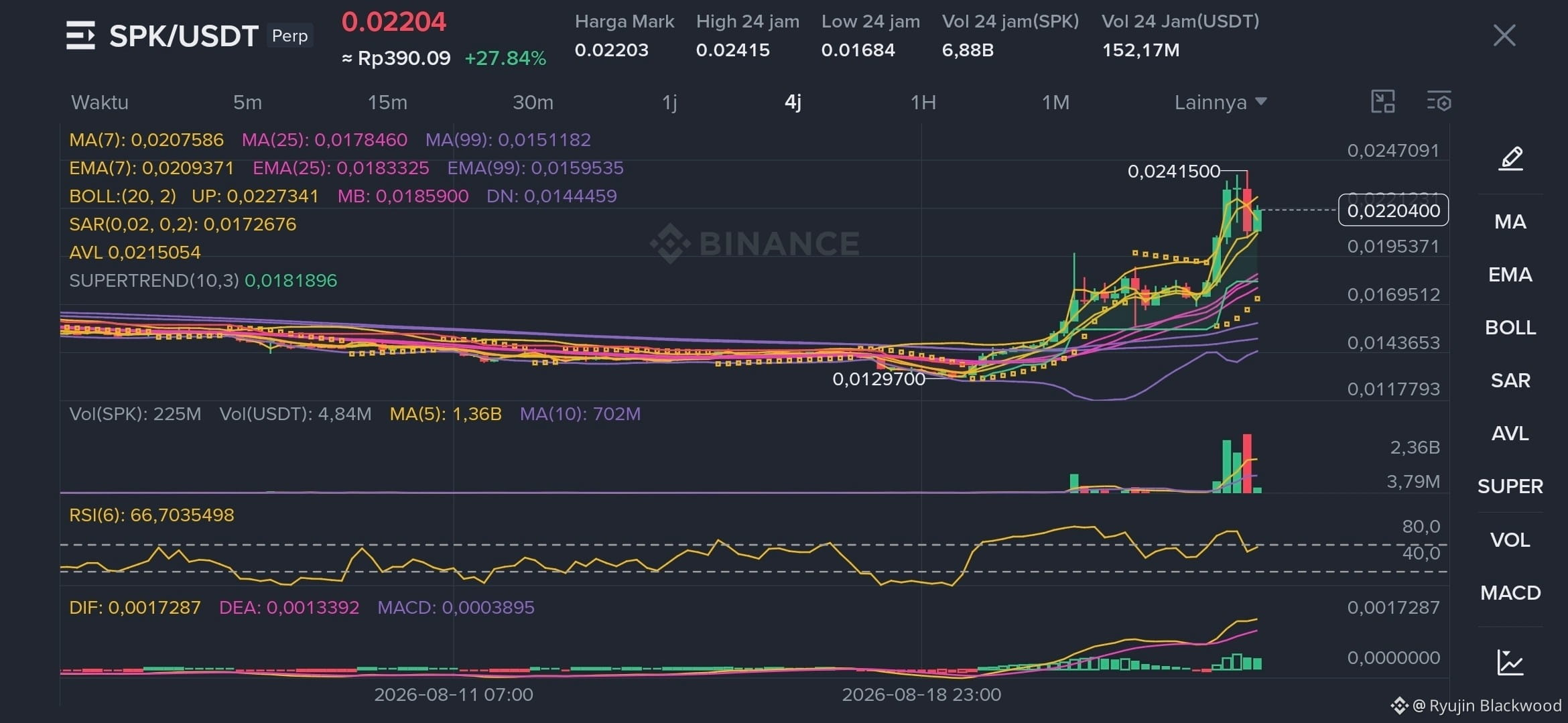
Task: Tap the MA(99) legend value
Action: tap(508, 140)
